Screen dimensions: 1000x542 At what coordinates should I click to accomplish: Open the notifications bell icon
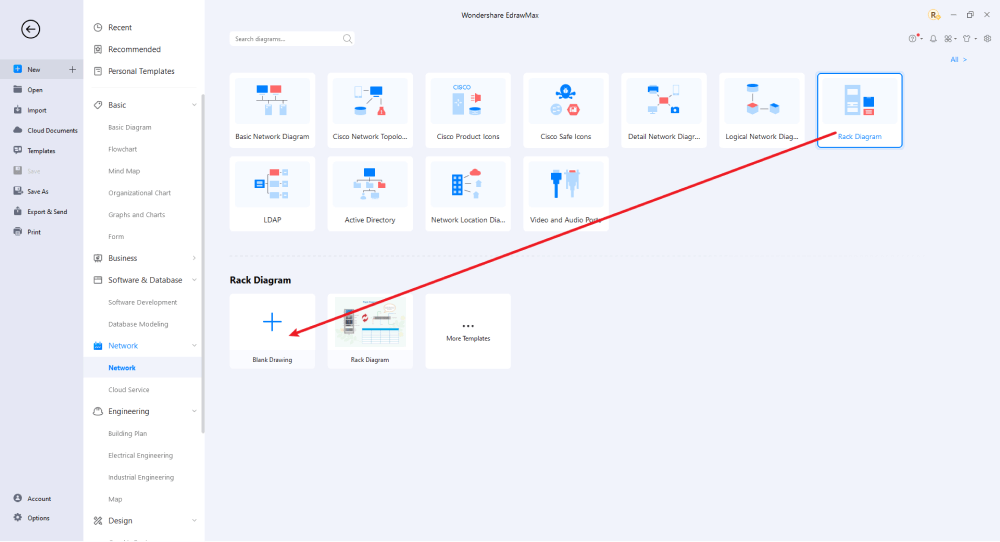(x=933, y=39)
